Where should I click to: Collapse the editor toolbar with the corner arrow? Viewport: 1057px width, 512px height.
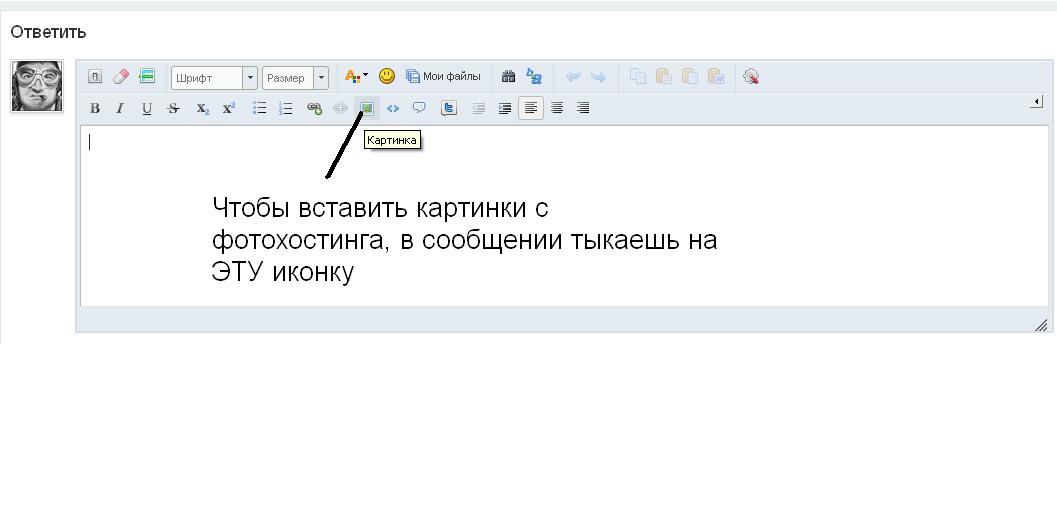point(1037,102)
